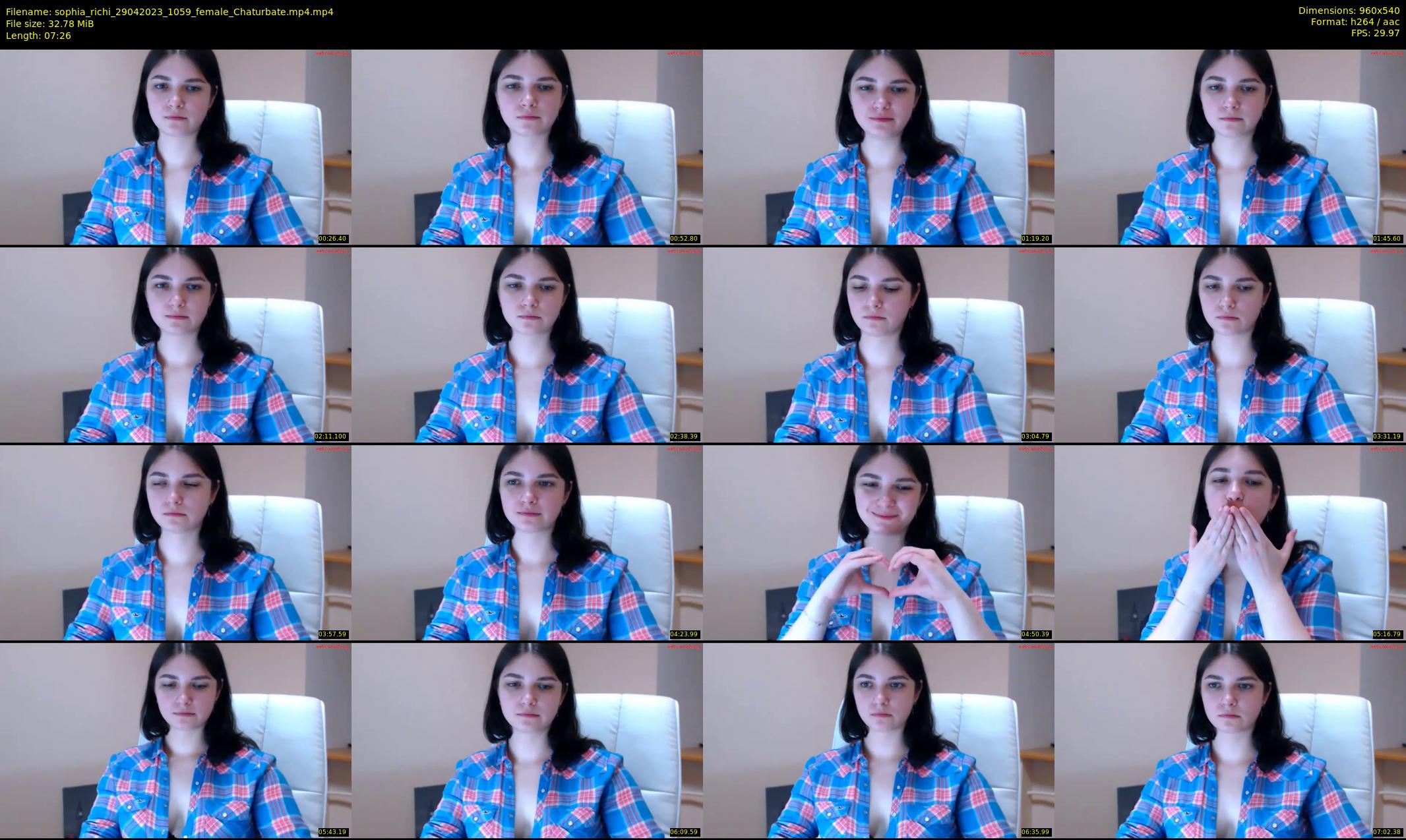Open the last thumbnail at 07:02.38

[x=1230, y=740]
